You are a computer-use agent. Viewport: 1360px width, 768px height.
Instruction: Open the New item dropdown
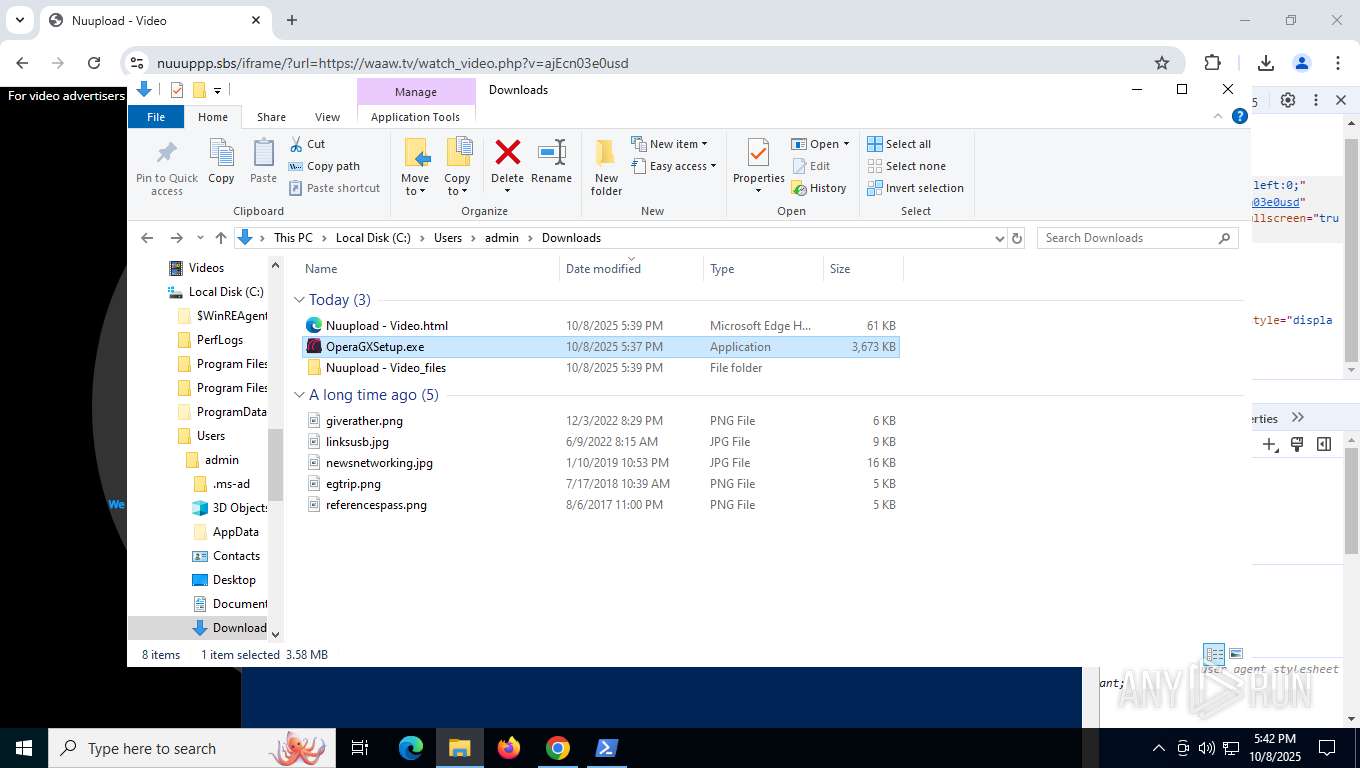click(669, 144)
